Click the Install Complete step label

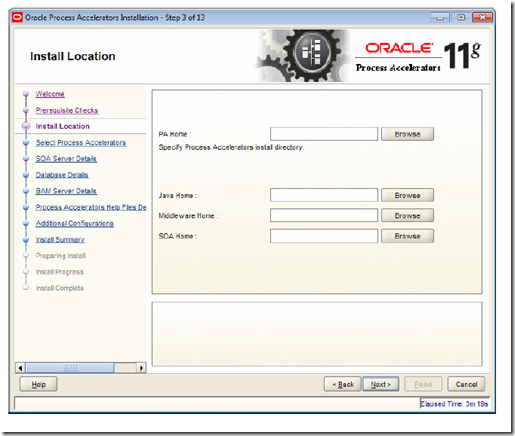pyautogui.click(x=60, y=288)
